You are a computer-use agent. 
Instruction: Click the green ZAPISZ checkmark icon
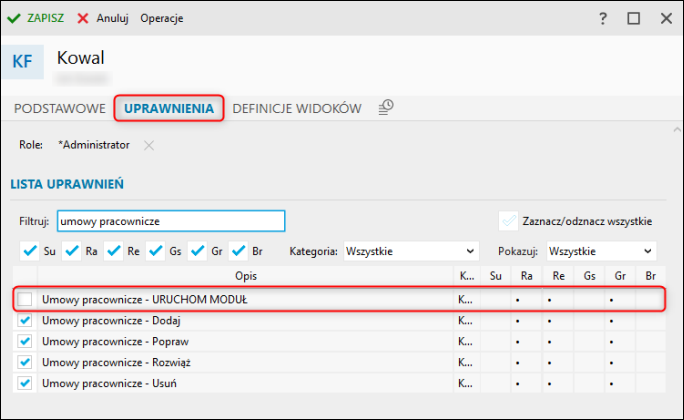coord(14,18)
